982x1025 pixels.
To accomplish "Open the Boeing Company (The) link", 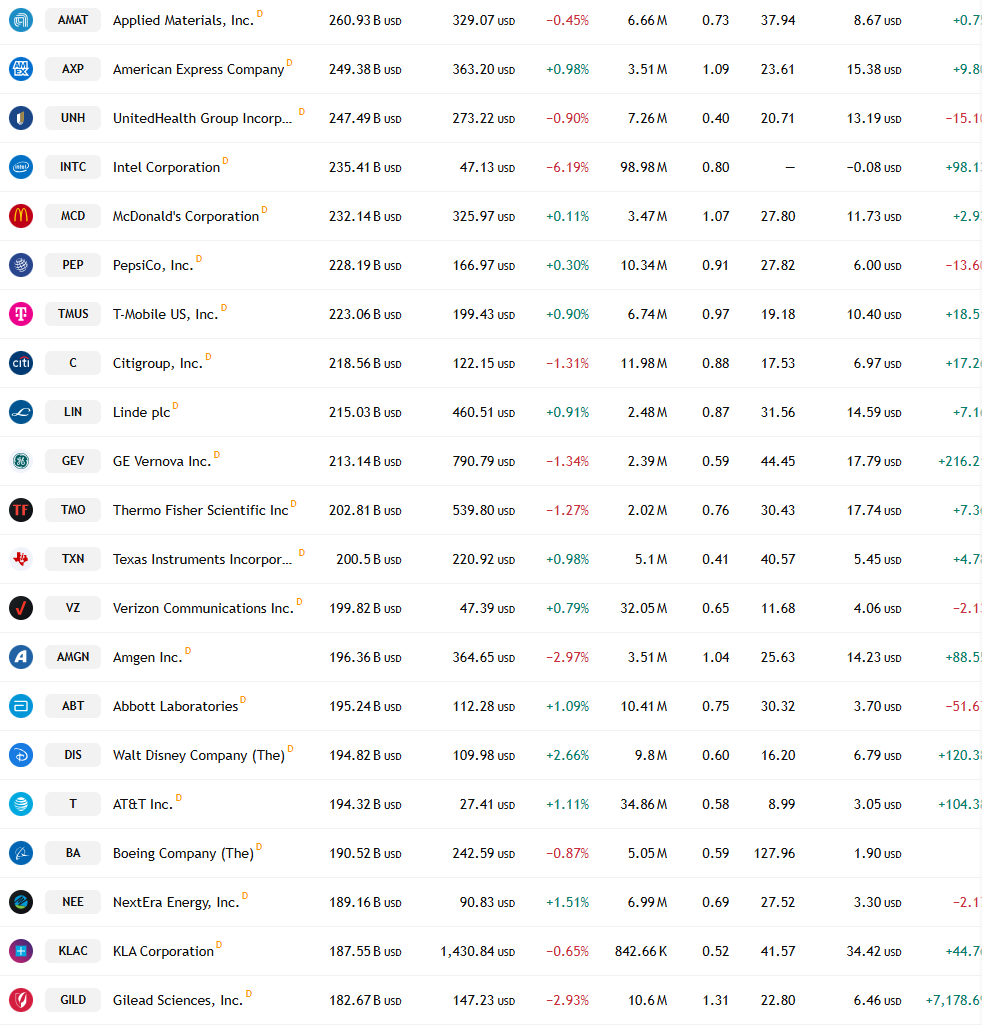I will (183, 854).
